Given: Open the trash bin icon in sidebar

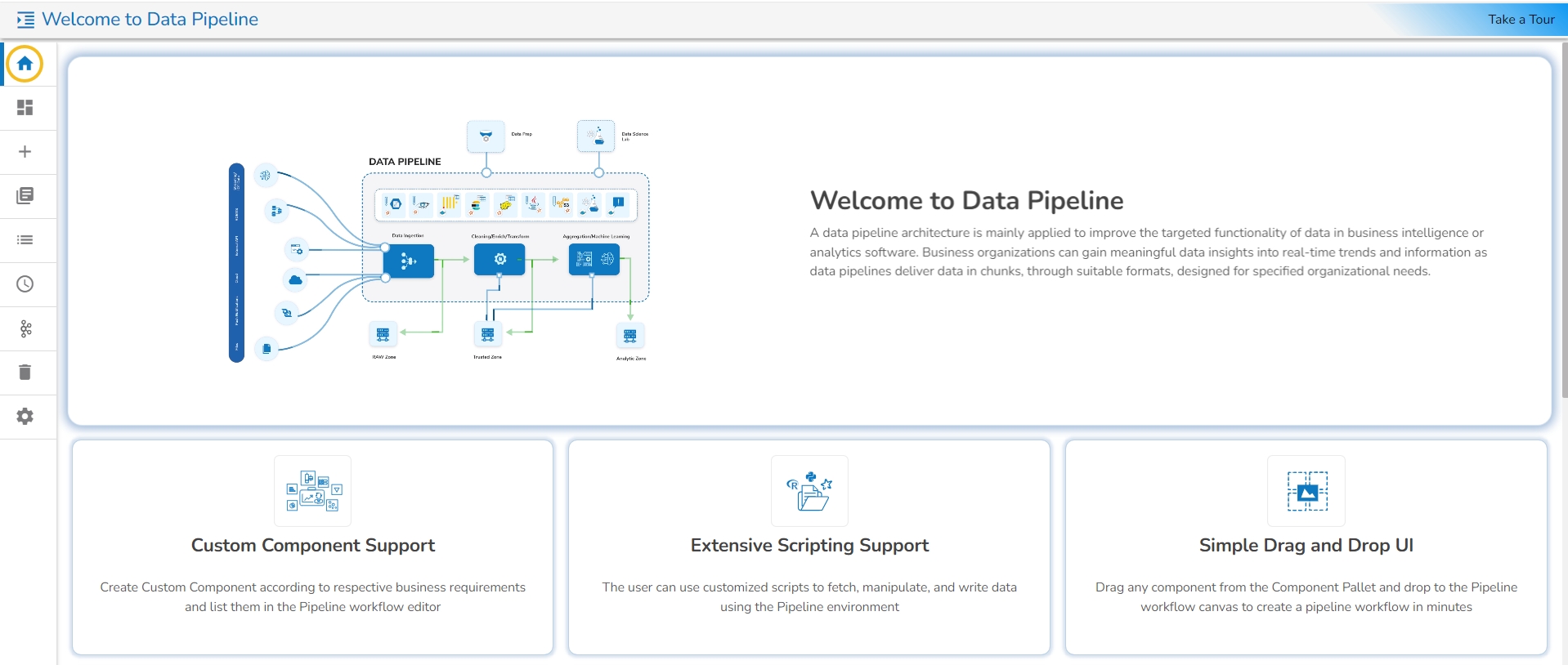Looking at the screenshot, I should pos(25,373).
